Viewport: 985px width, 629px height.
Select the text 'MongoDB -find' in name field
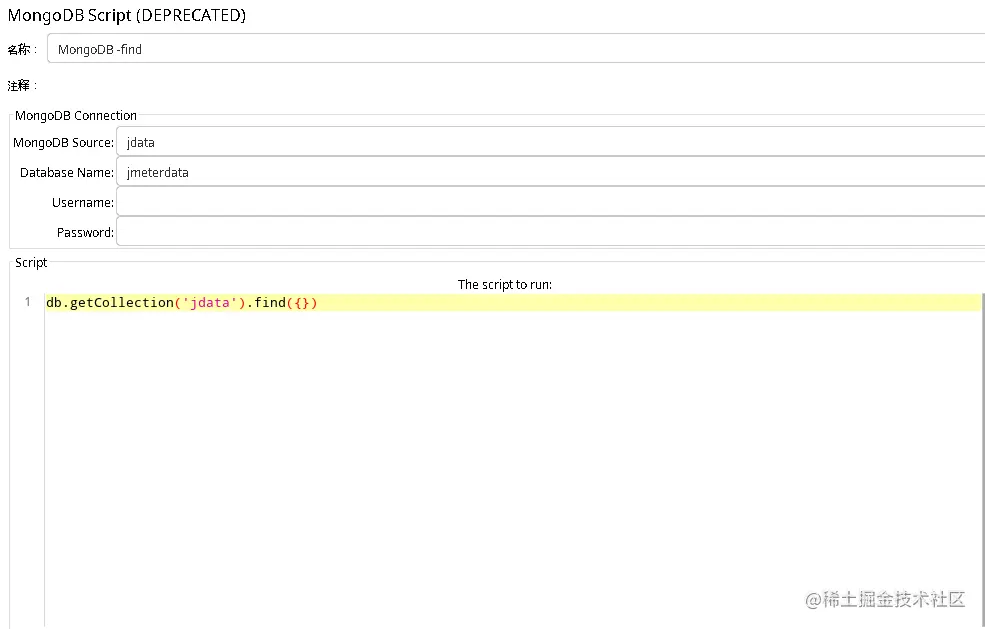click(x=100, y=48)
